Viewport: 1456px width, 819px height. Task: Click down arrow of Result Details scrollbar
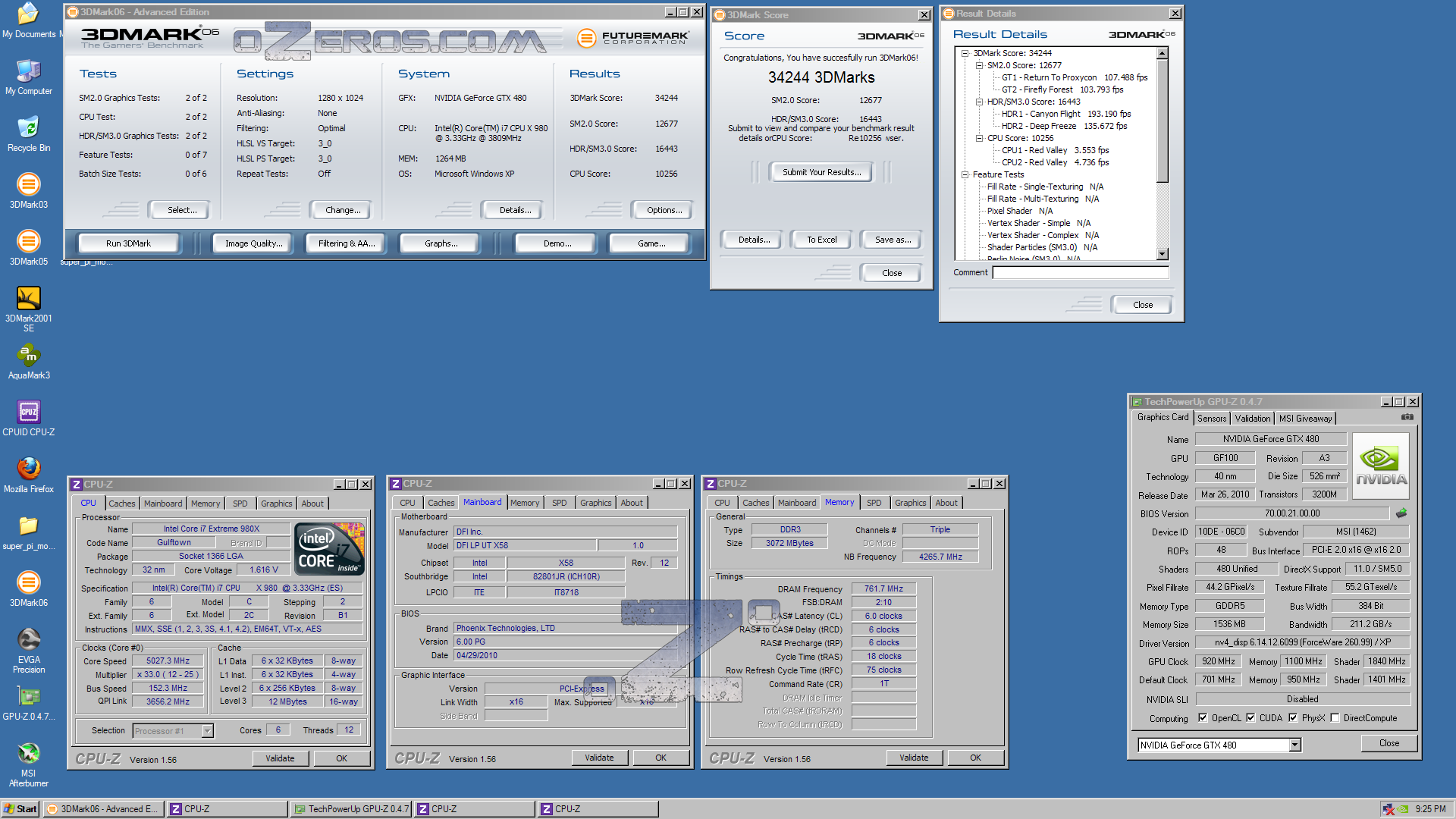(1162, 254)
